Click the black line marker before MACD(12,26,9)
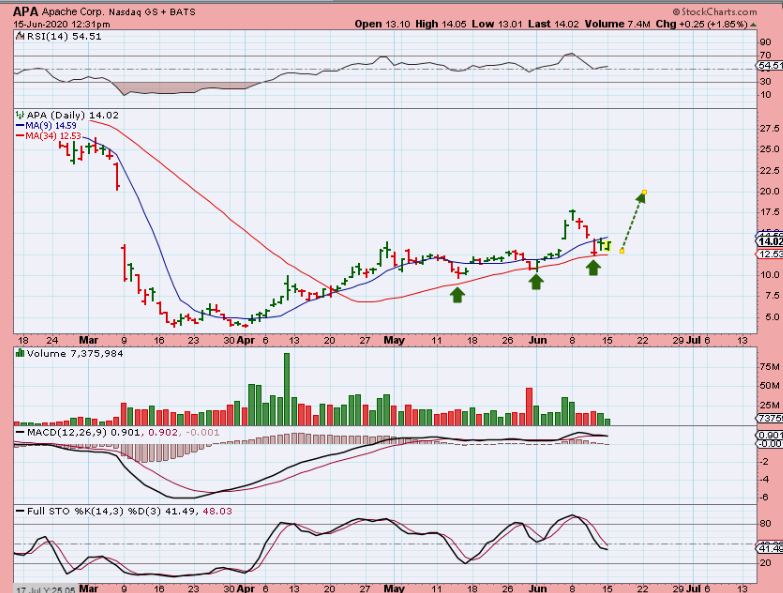 [20, 432]
